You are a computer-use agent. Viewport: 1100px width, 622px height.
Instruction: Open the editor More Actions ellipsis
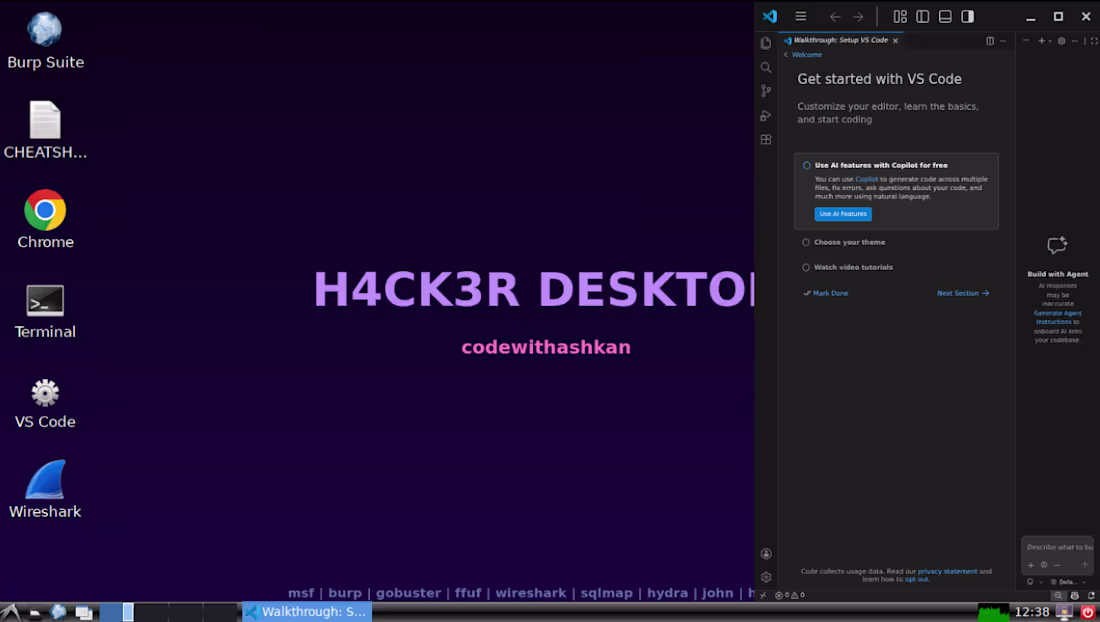(1002, 41)
